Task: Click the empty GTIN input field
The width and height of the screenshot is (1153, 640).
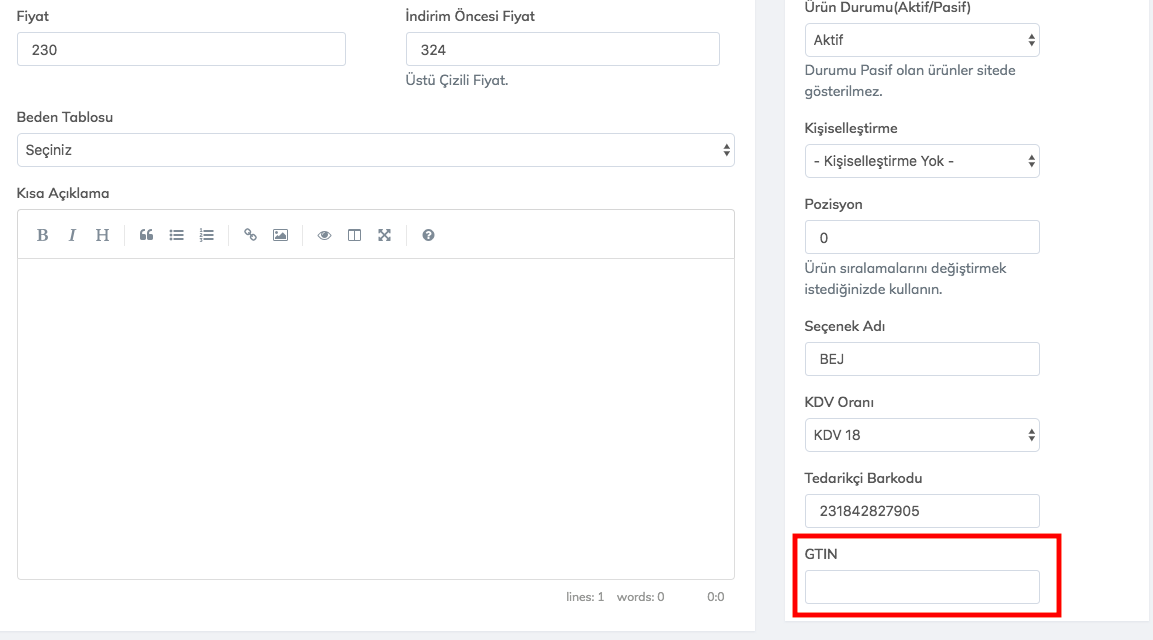Action: [x=921, y=587]
